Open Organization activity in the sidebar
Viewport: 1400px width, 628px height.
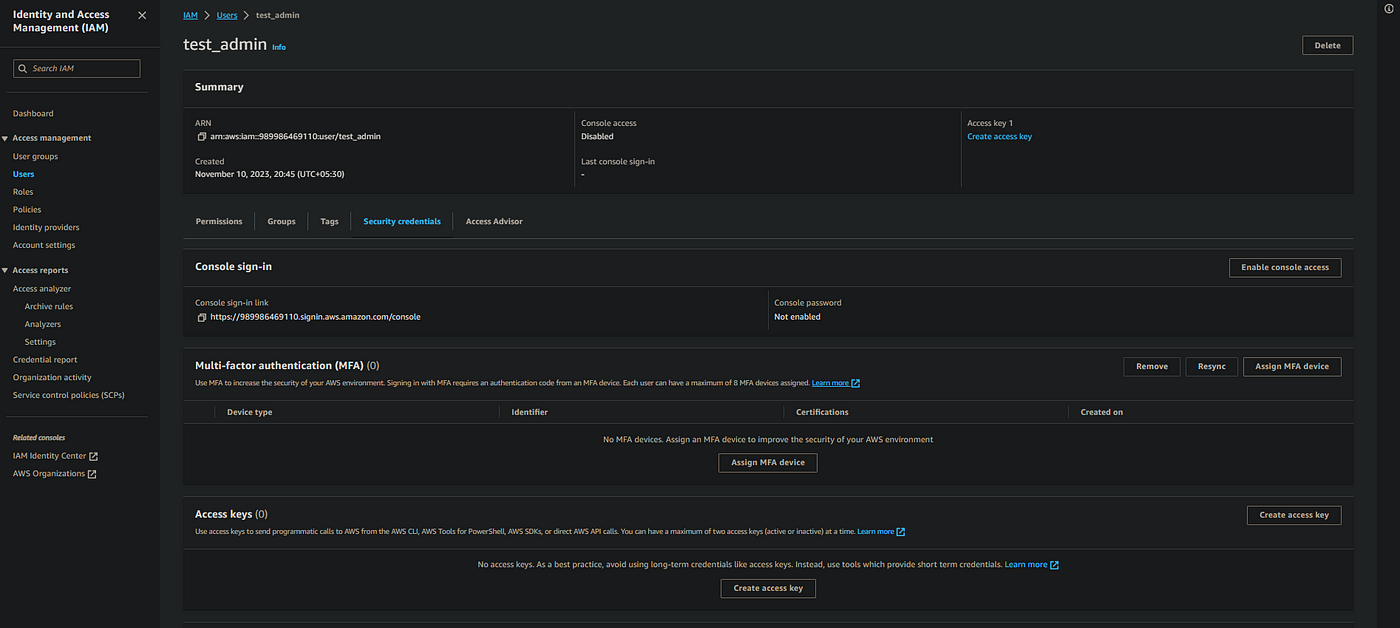[52, 377]
